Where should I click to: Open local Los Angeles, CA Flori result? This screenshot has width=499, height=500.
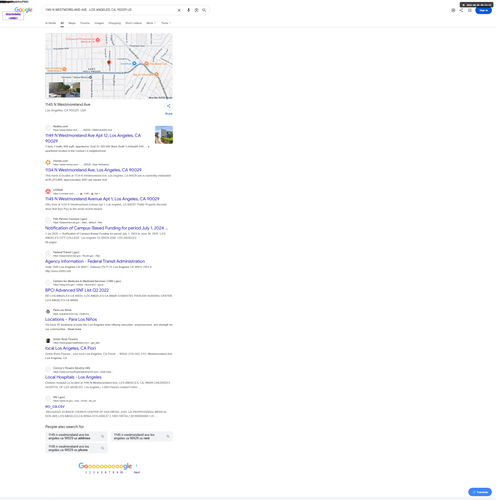70,348
